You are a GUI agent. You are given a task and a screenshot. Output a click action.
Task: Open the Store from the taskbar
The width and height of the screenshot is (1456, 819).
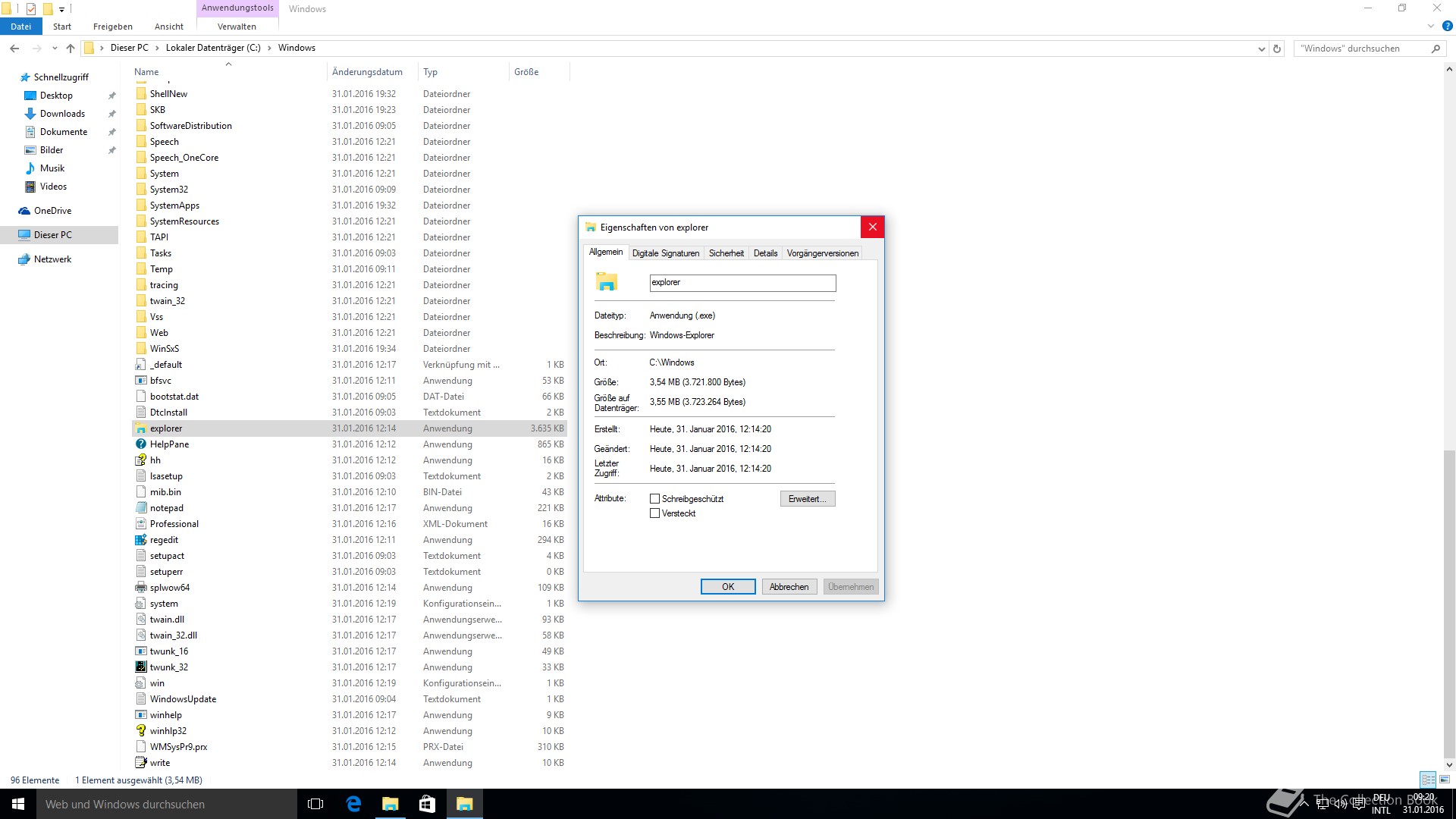[427, 804]
